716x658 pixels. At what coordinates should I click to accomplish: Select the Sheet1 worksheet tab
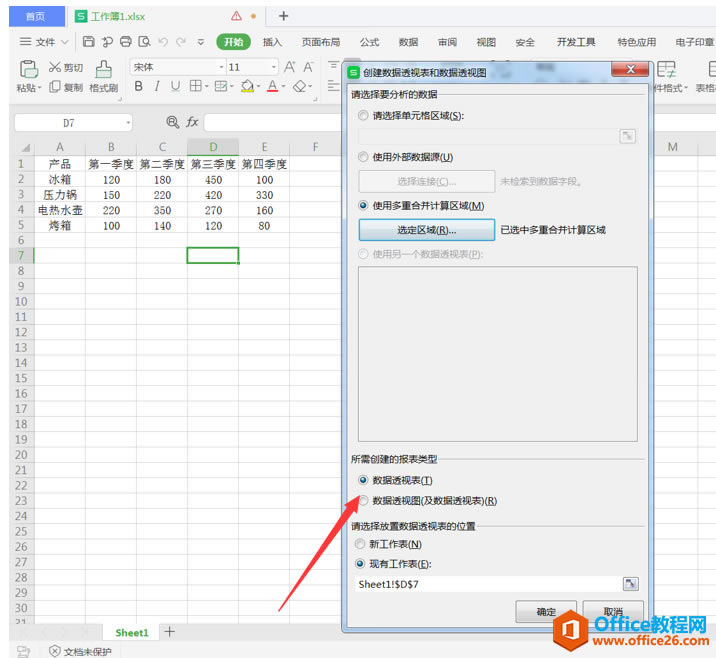[x=132, y=632]
